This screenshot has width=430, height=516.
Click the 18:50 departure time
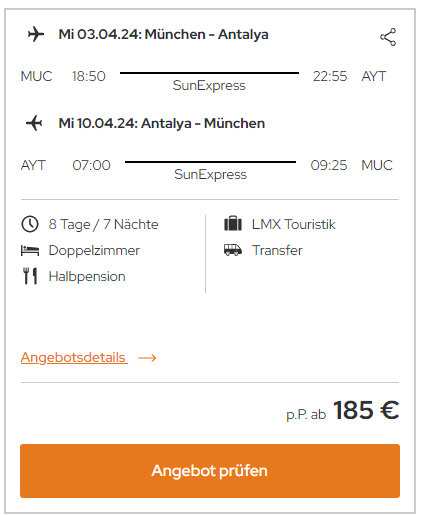pos(89,76)
